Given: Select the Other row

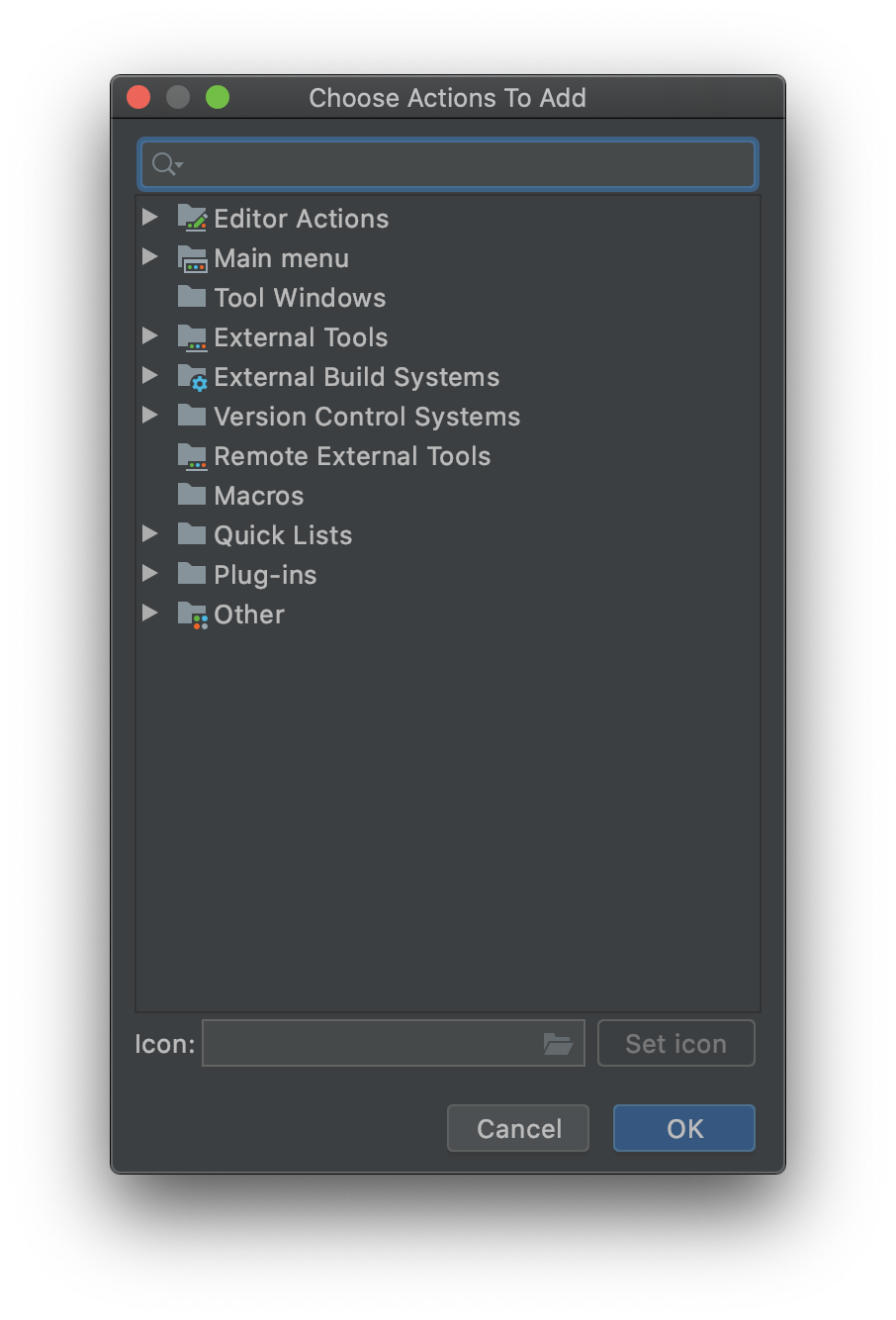Looking at the screenshot, I should 448,613.
